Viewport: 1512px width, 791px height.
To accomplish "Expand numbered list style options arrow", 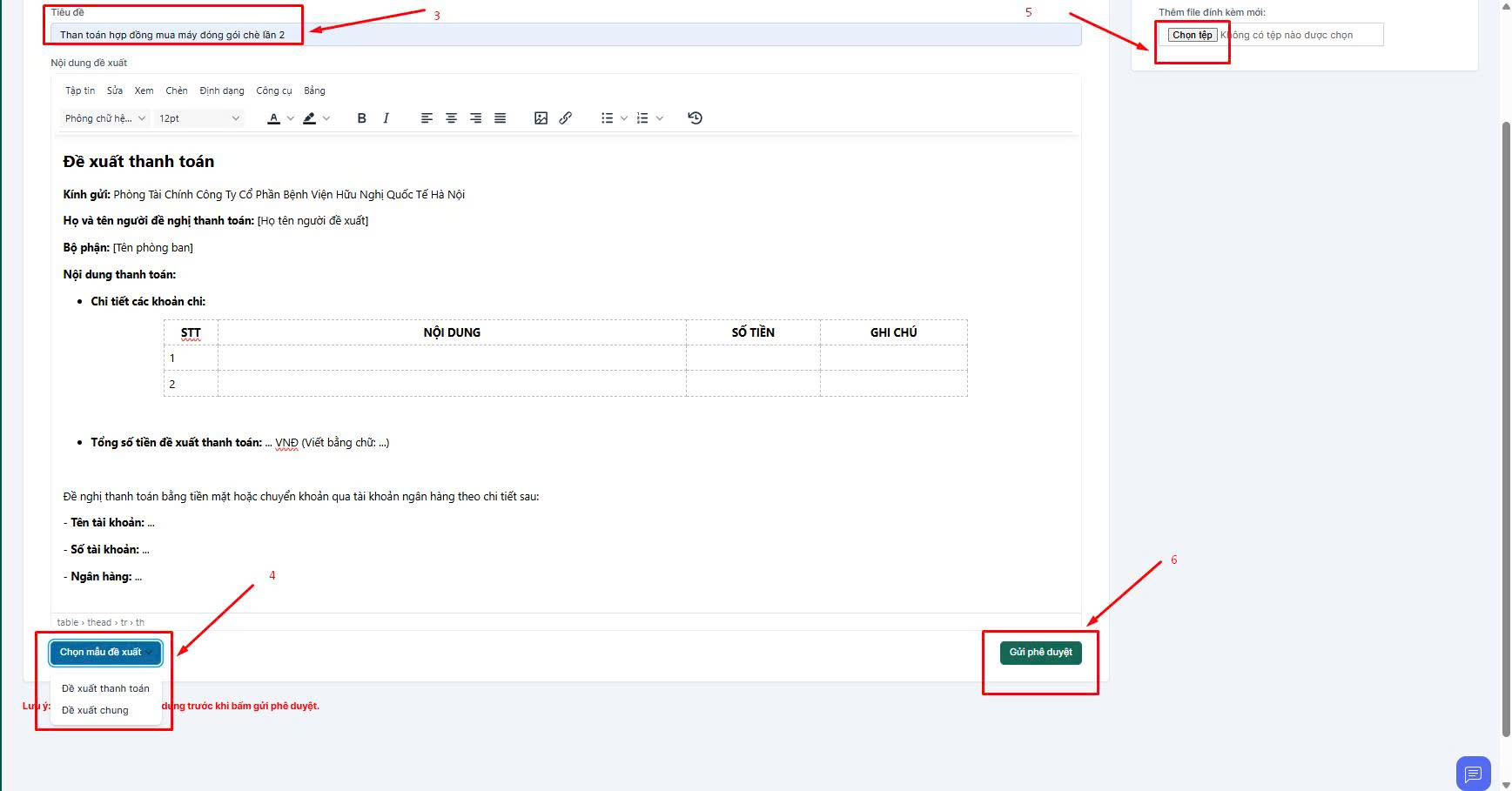I will coord(660,118).
